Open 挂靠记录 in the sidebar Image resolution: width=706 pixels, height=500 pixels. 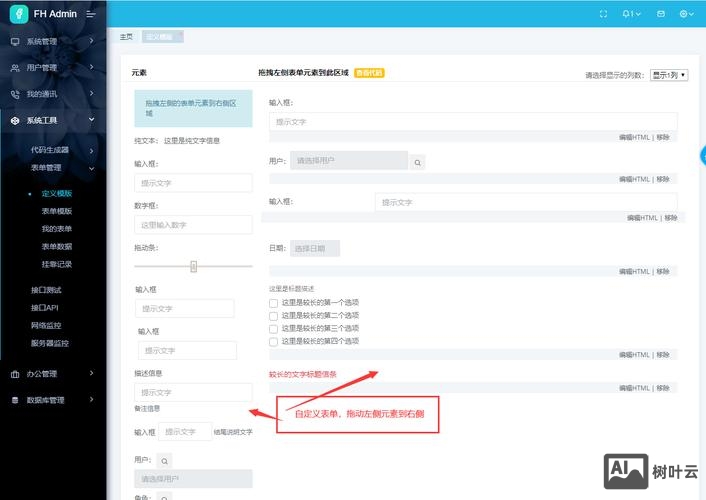click(57, 264)
